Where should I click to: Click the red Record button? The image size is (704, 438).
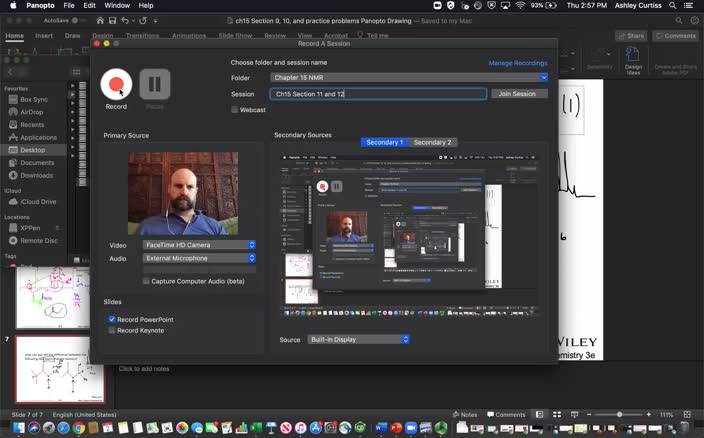coord(116,85)
